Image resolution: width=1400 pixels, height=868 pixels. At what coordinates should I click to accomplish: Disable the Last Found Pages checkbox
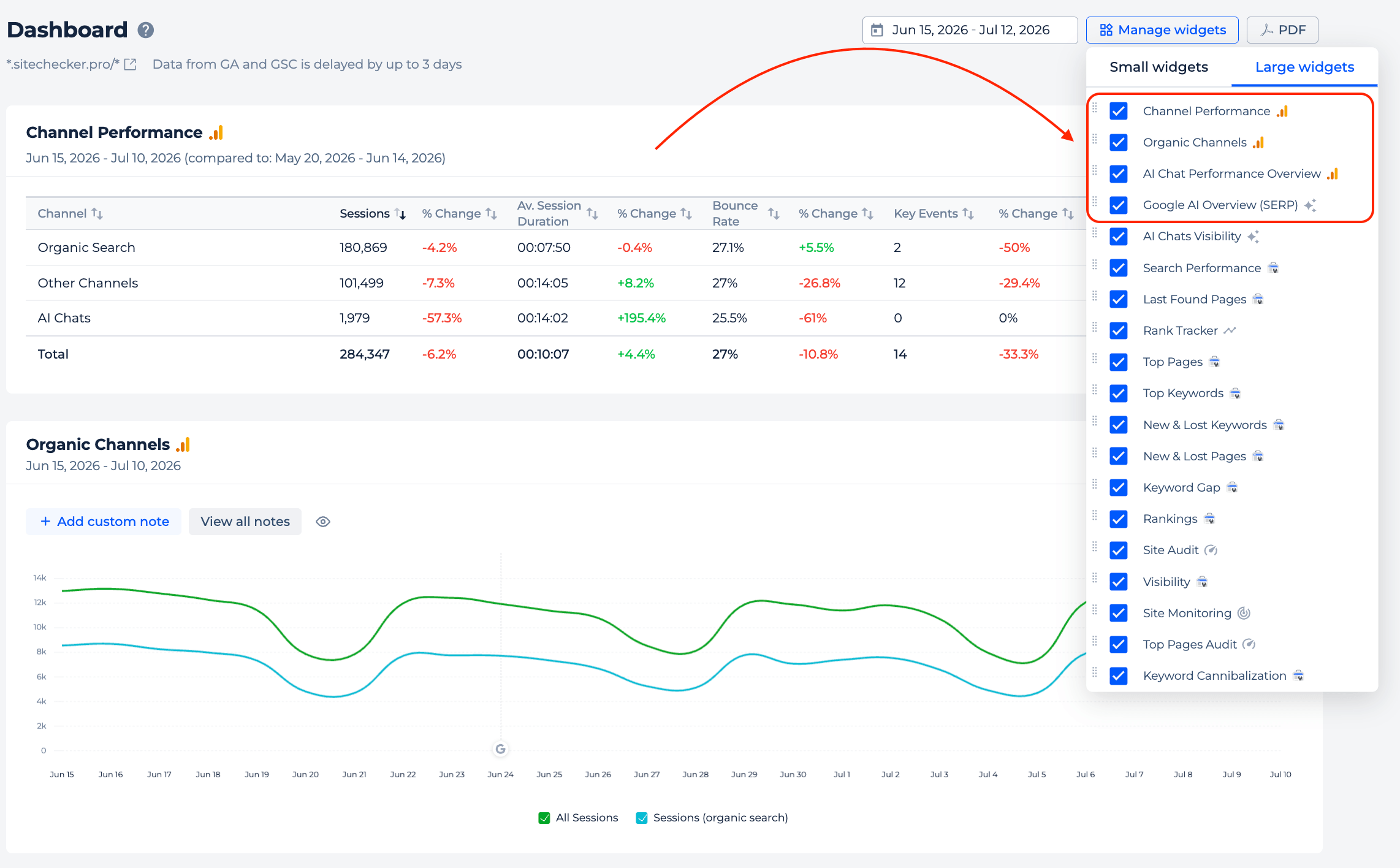click(x=1119, y=299)
